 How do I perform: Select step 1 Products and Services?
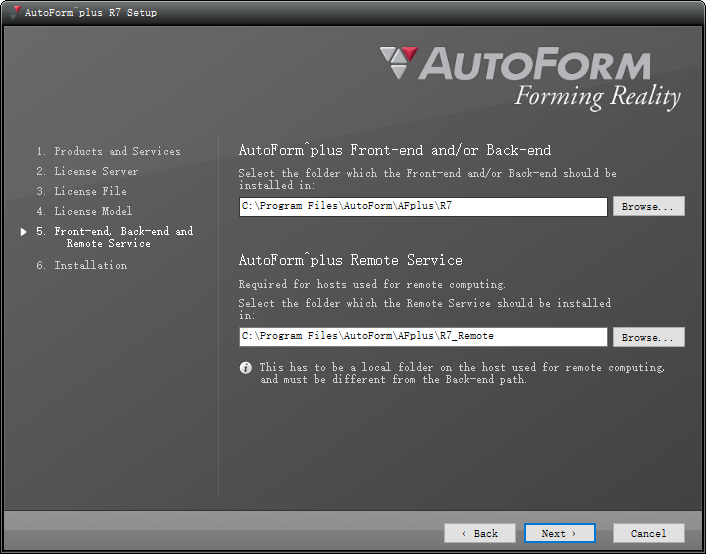pyautogui.click(x=109, y=151)
